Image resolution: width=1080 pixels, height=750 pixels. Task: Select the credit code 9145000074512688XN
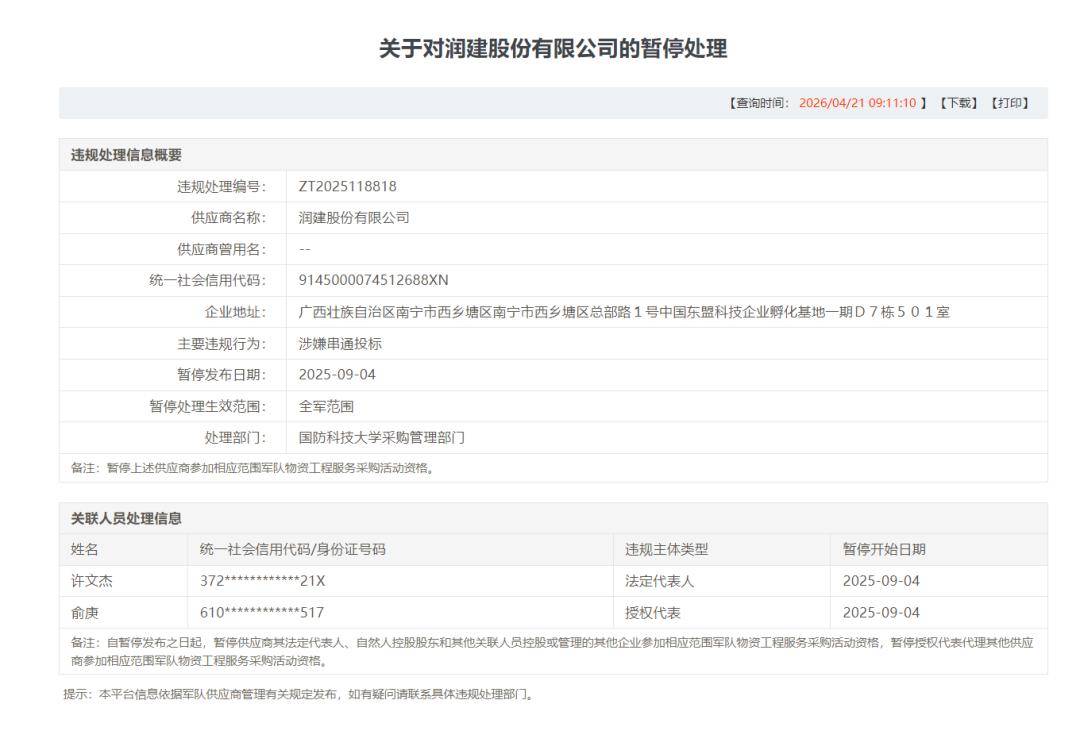pos(373,280)
